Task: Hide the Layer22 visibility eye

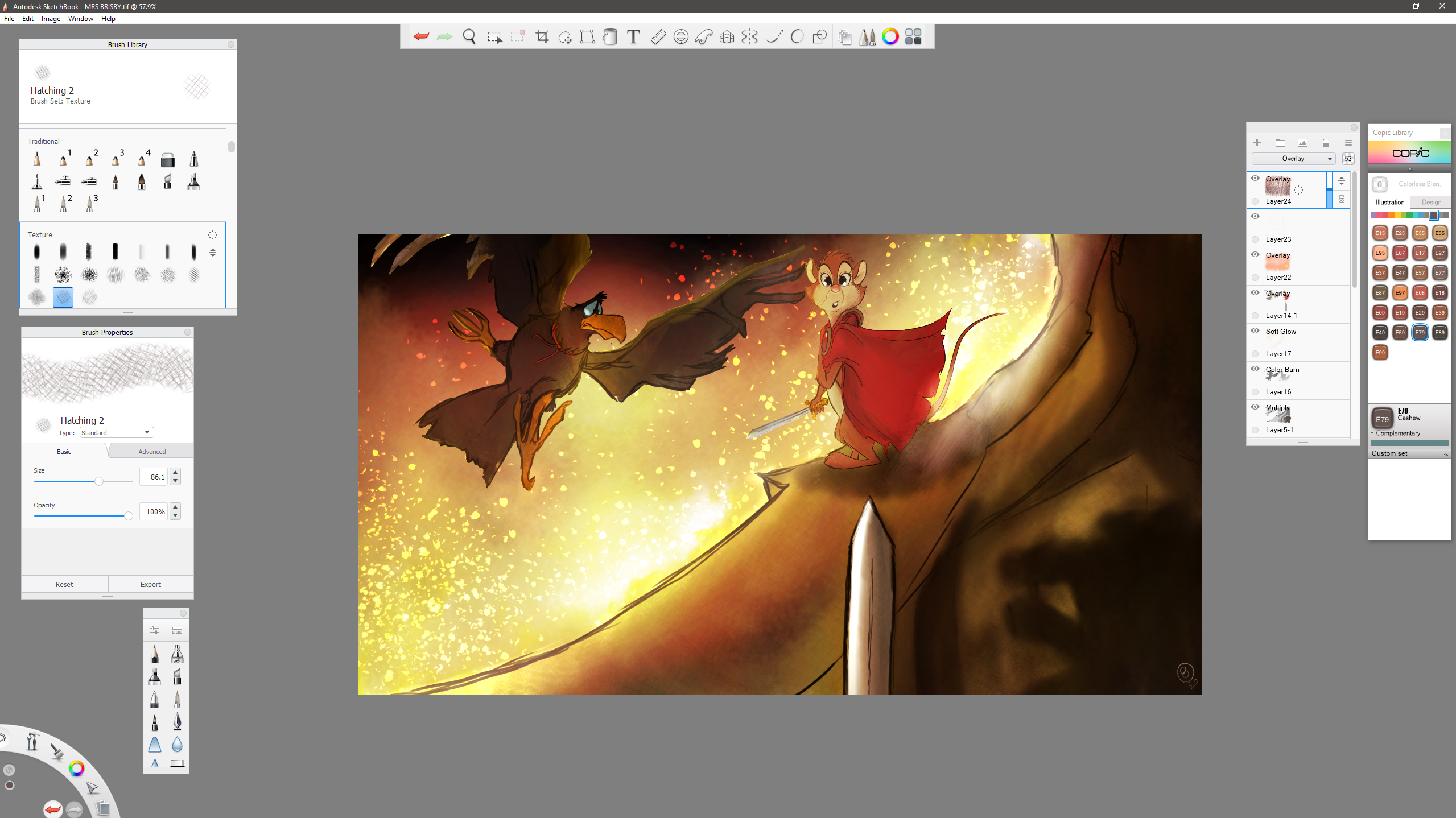Action: point(1255,255)
